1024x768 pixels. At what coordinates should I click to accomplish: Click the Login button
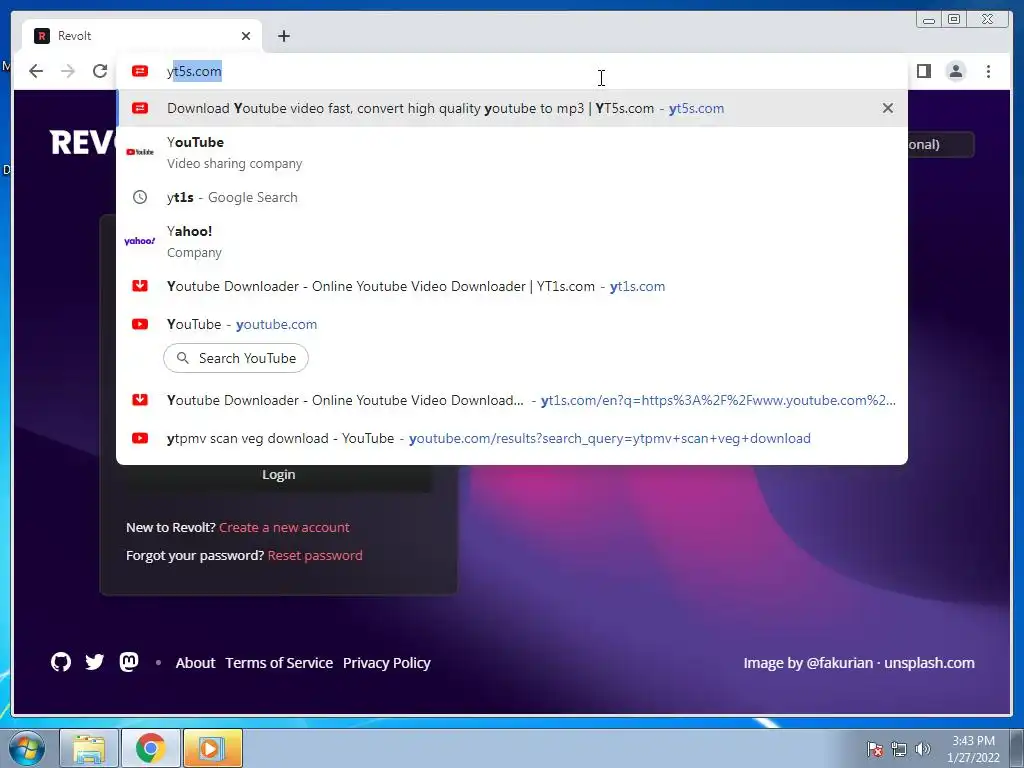point(278,475)
